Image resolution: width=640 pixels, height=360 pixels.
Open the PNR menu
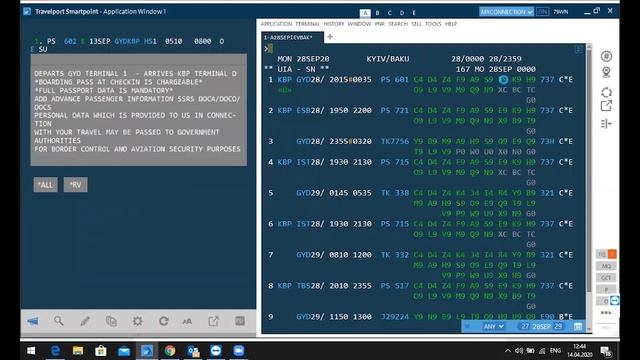click(x=380, y=24)
